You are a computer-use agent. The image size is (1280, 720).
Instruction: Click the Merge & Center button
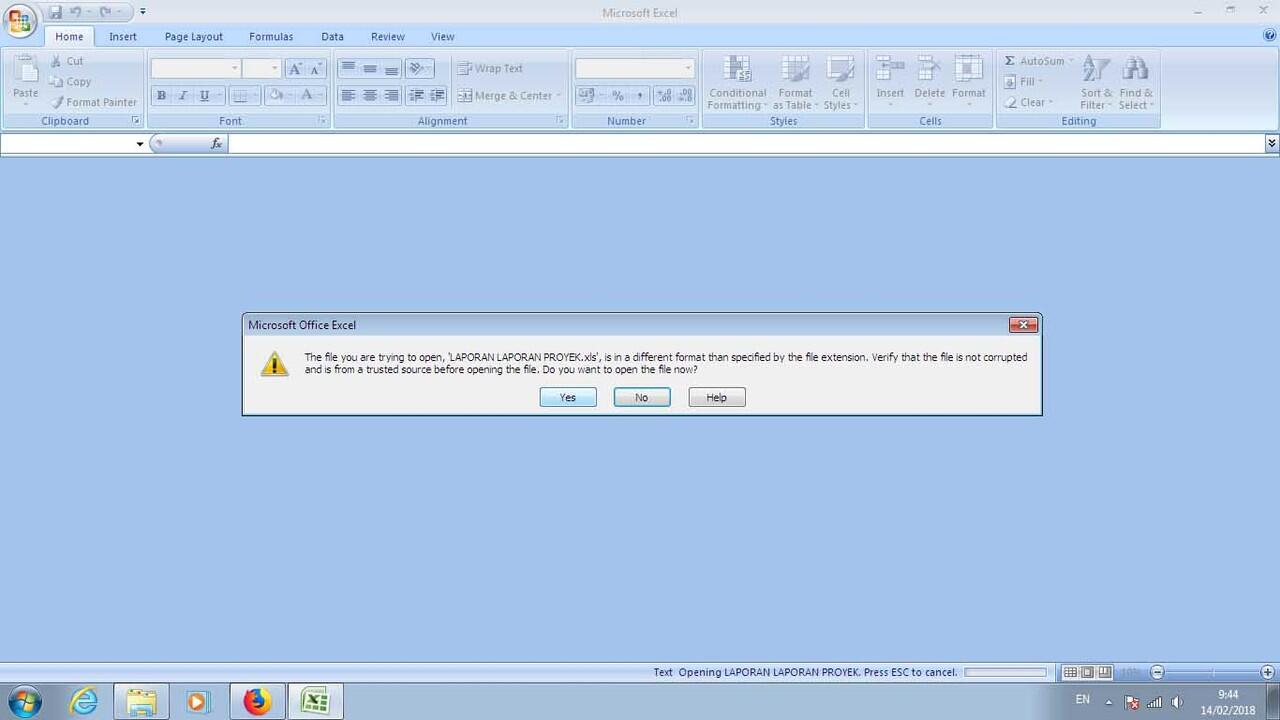[509, 96]
